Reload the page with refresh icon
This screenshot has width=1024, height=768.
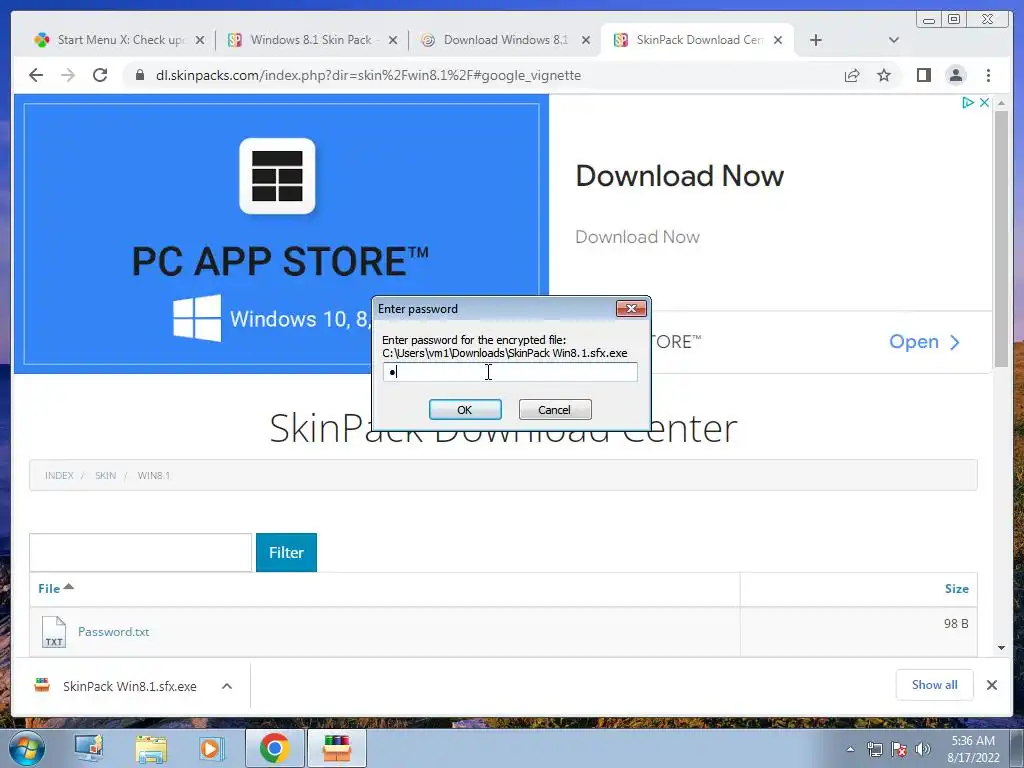(100, 75)
